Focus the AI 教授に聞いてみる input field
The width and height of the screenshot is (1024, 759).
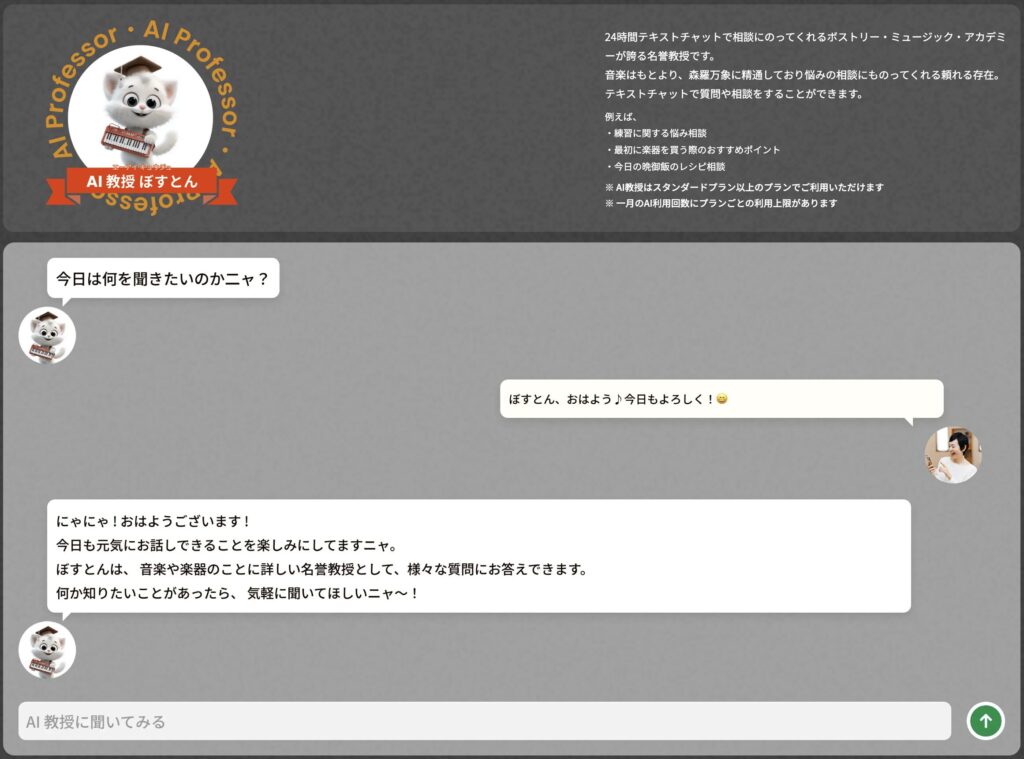point(484,721)
